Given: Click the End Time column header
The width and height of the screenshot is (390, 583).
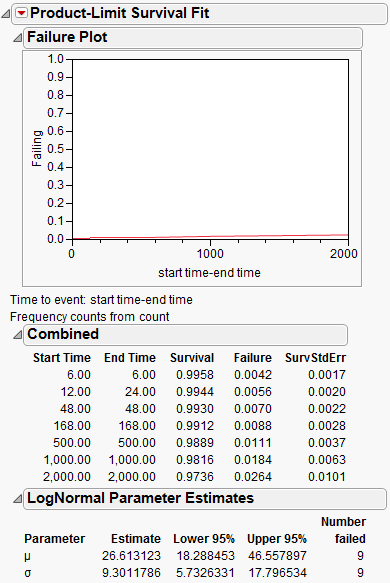Looking at the screenshot, I should [130, 358].
